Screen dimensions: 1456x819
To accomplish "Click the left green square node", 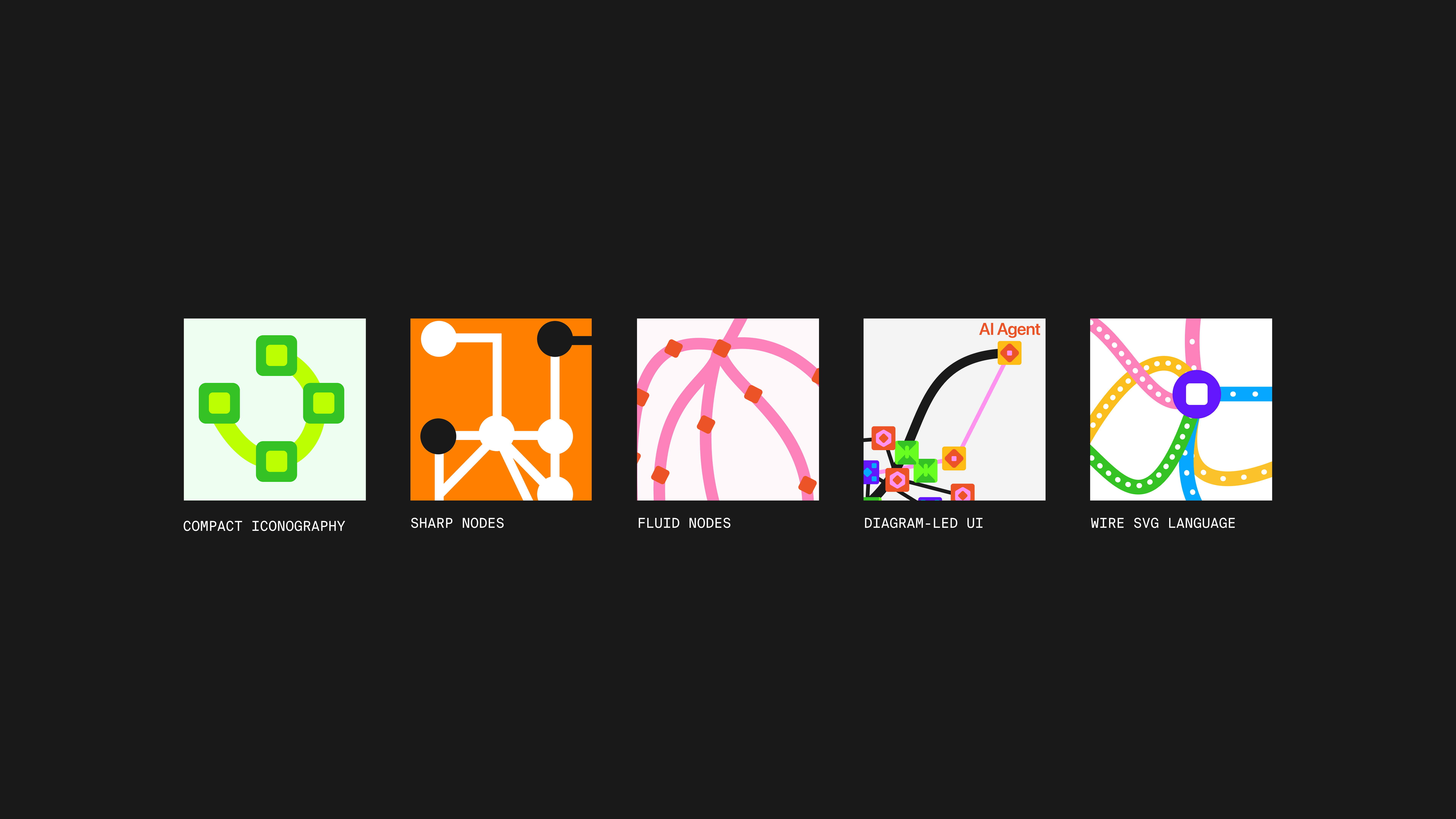I will click(219, 403).
